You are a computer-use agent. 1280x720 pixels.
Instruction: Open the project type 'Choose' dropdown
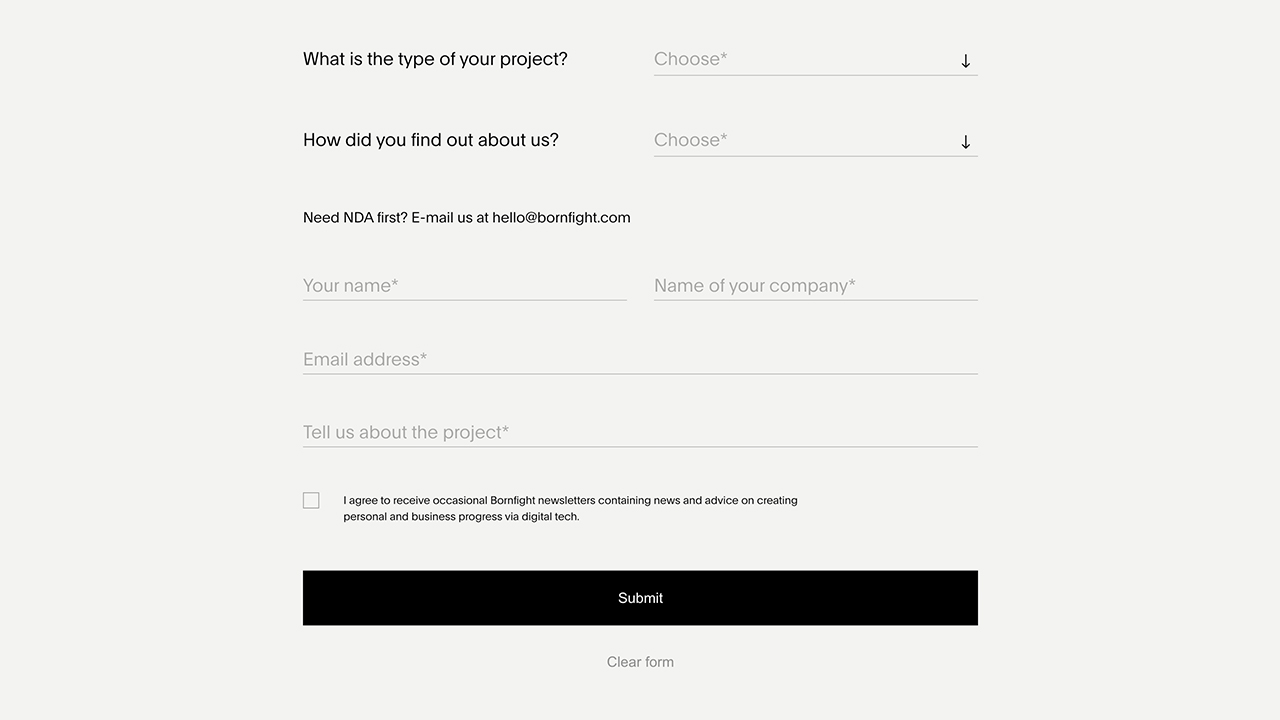pyautogui.click(x=800, y=60)
